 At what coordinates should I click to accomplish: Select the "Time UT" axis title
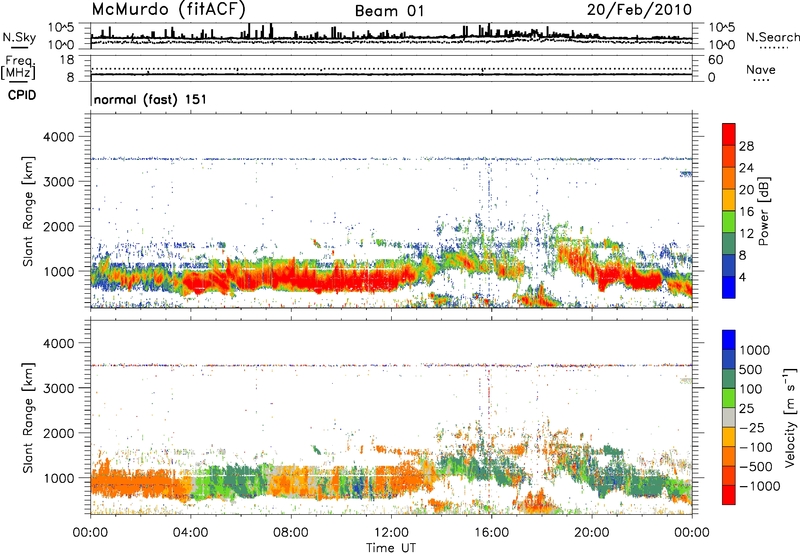pos(391,548)
